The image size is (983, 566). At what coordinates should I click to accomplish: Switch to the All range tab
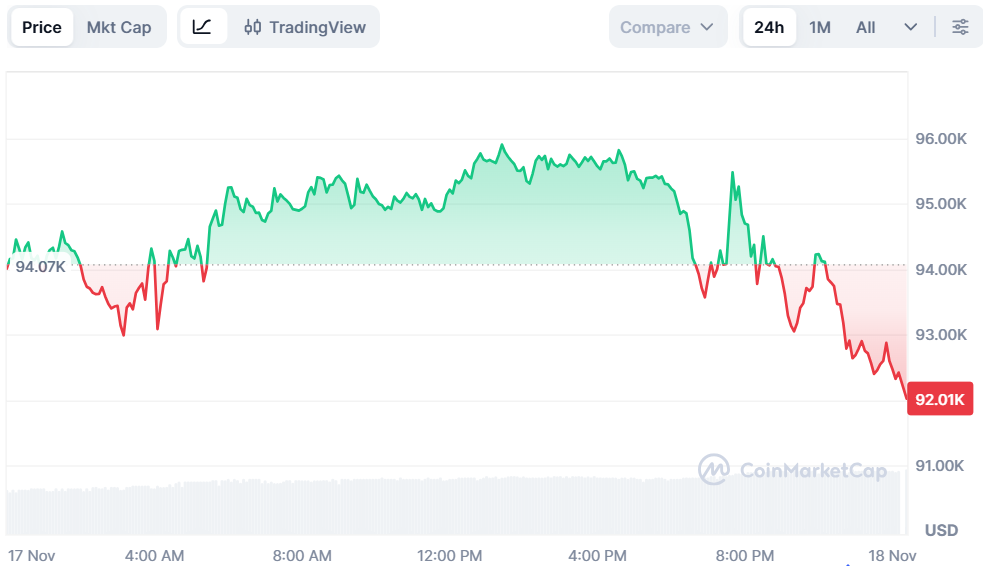click(x=866, y=27)
